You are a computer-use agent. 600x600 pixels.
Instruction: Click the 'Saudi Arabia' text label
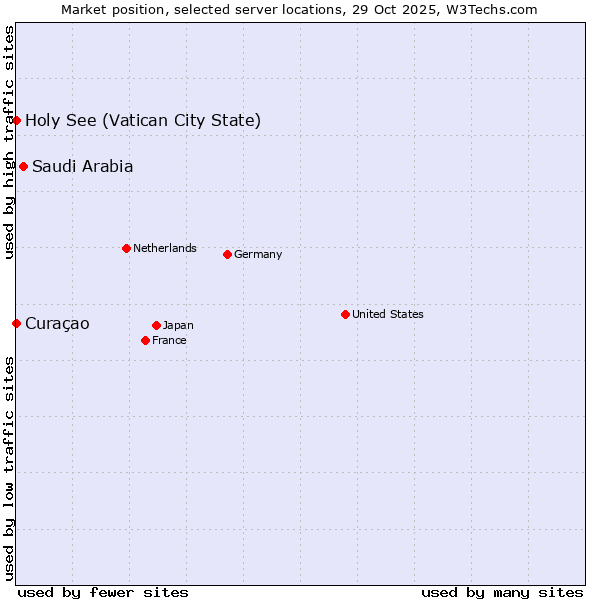click(82, 167)
